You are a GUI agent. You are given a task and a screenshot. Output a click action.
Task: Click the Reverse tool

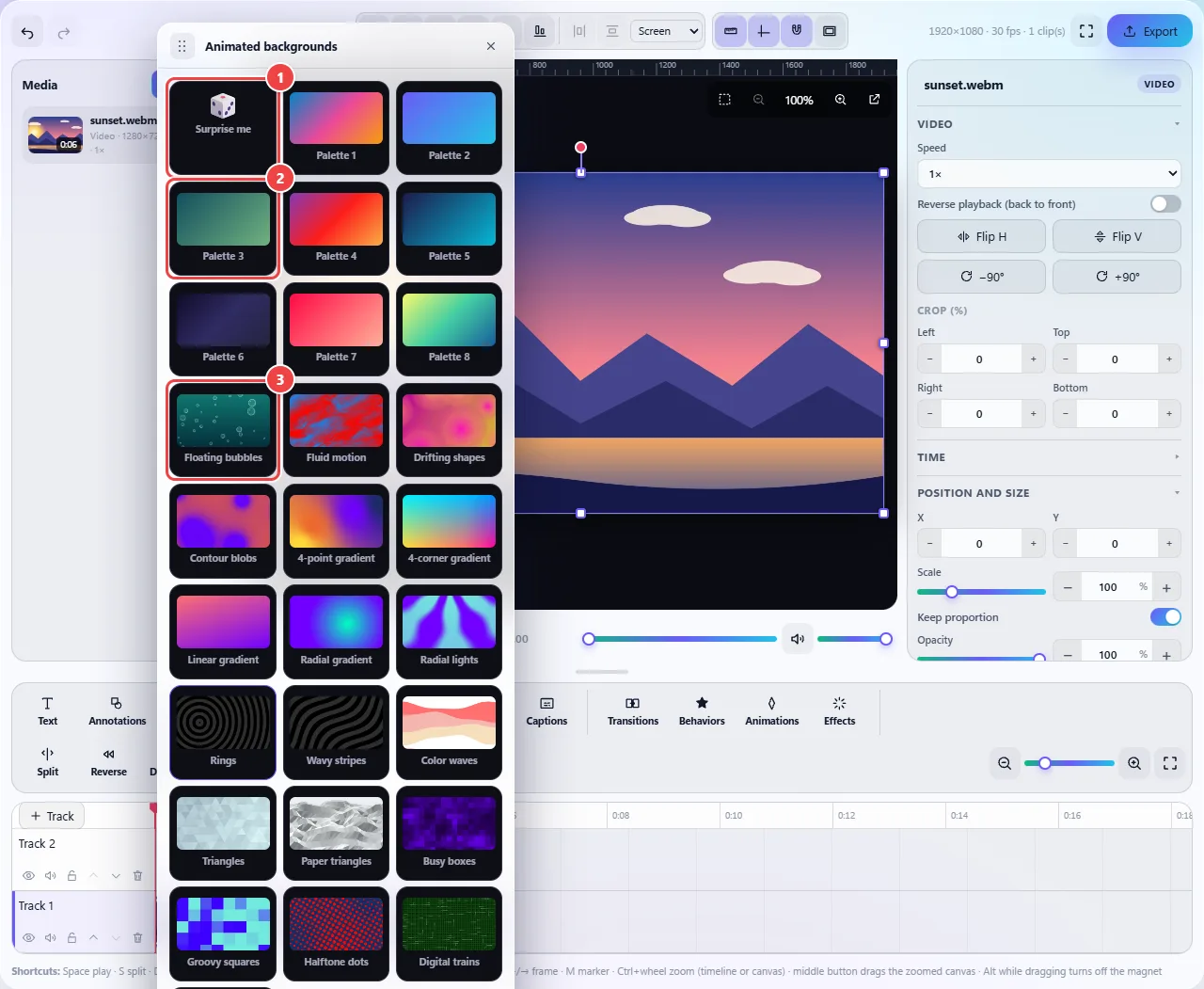[x=108, y=762]
